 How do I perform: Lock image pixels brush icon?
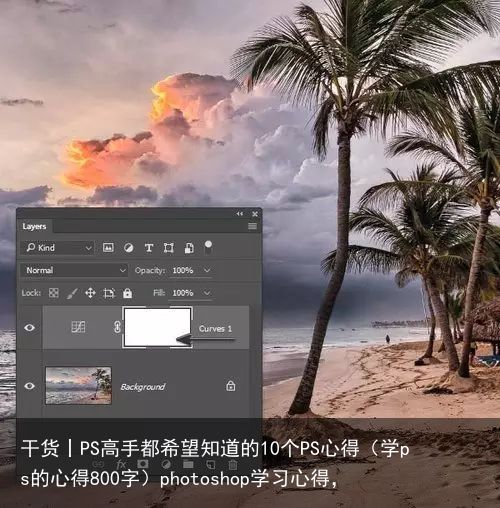pyautogui.click(x=72, y=293)
